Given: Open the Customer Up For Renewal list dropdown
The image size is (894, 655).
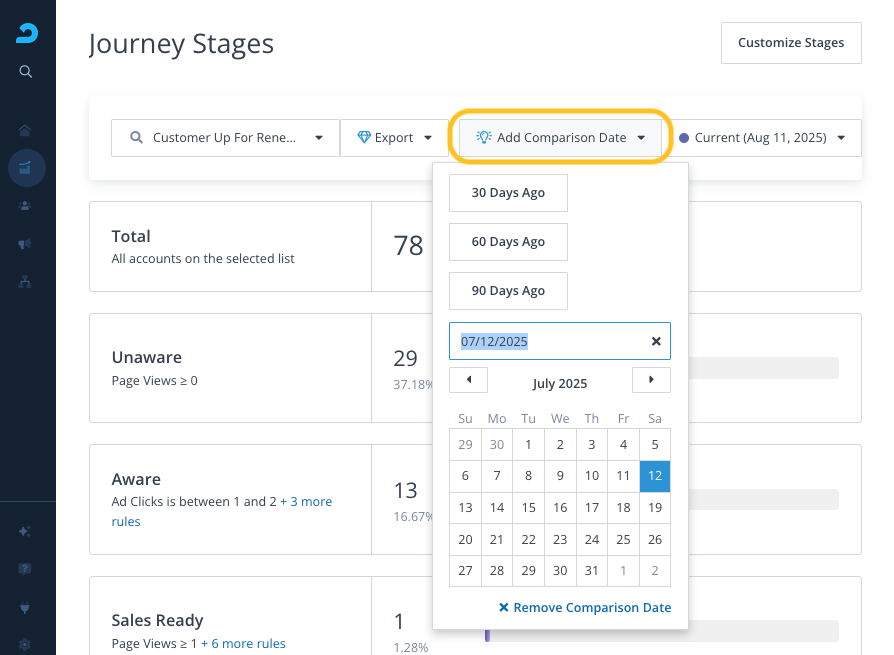Looking at the screenshot, I should (225, 138).
